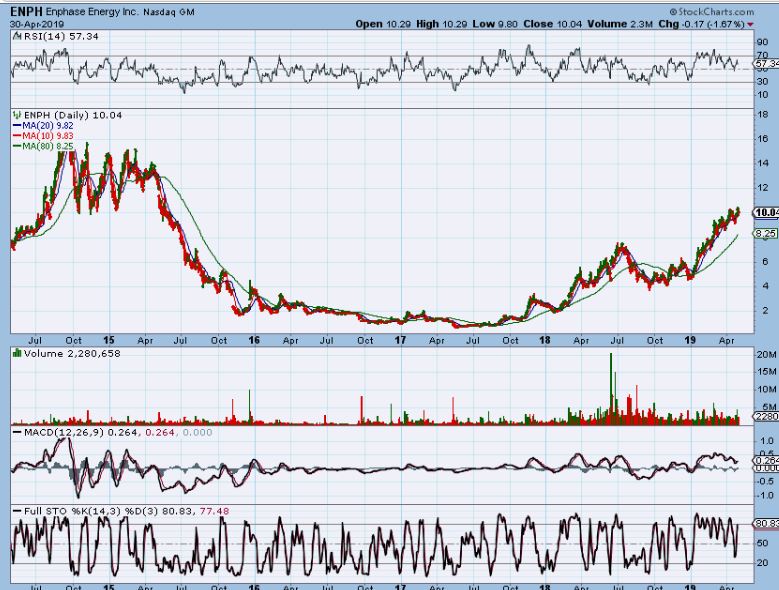Image resolution: width=779 pixels, height=590 pixels.
Task: Click the Open 10.29 value
Action: coord(383,24)
